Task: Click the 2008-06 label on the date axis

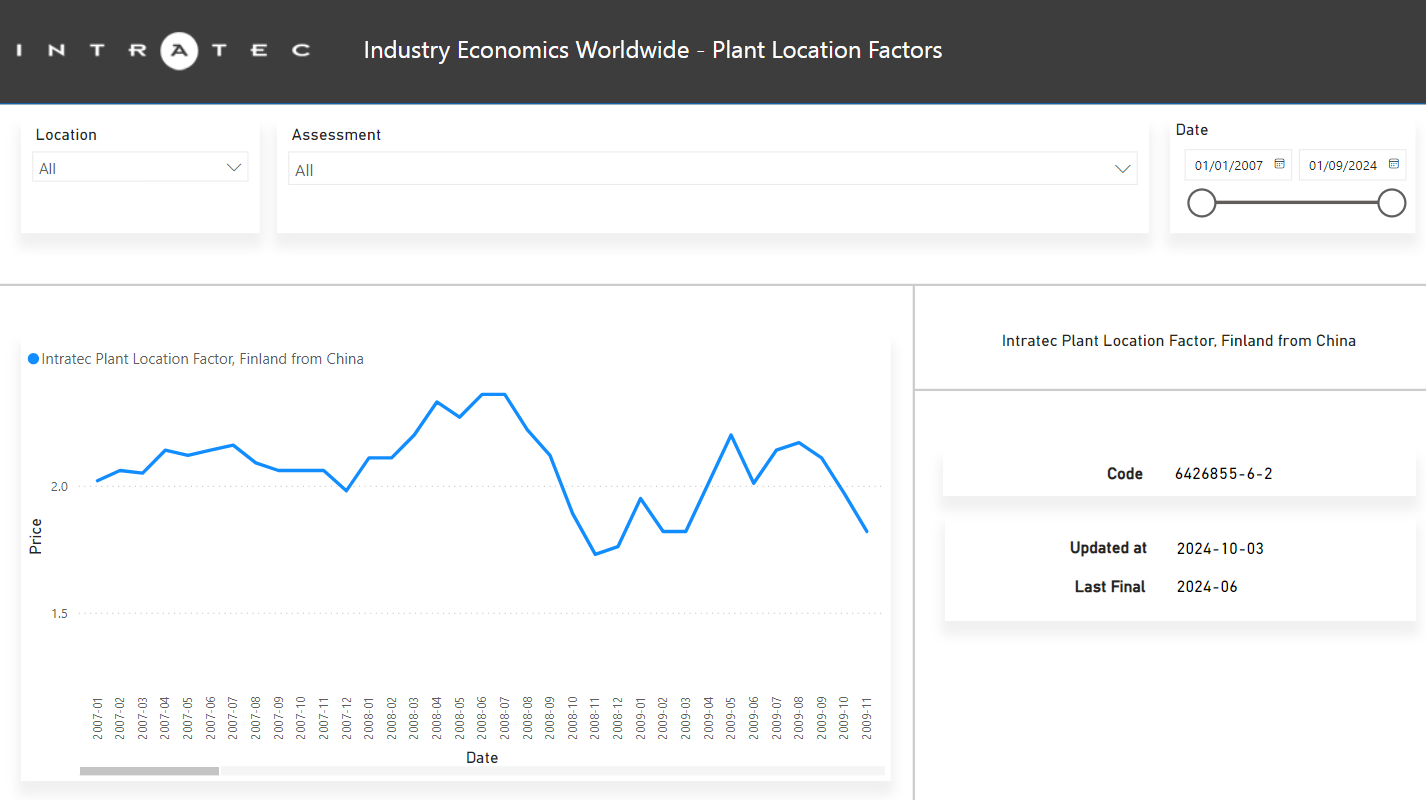Action: (482, 718)
